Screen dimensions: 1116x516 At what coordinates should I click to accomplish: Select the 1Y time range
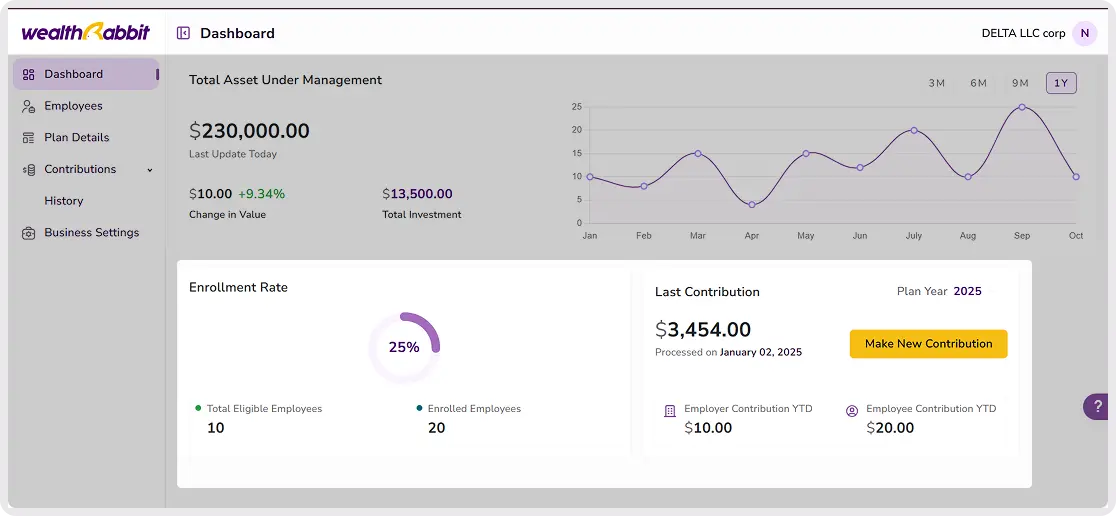1061,83
